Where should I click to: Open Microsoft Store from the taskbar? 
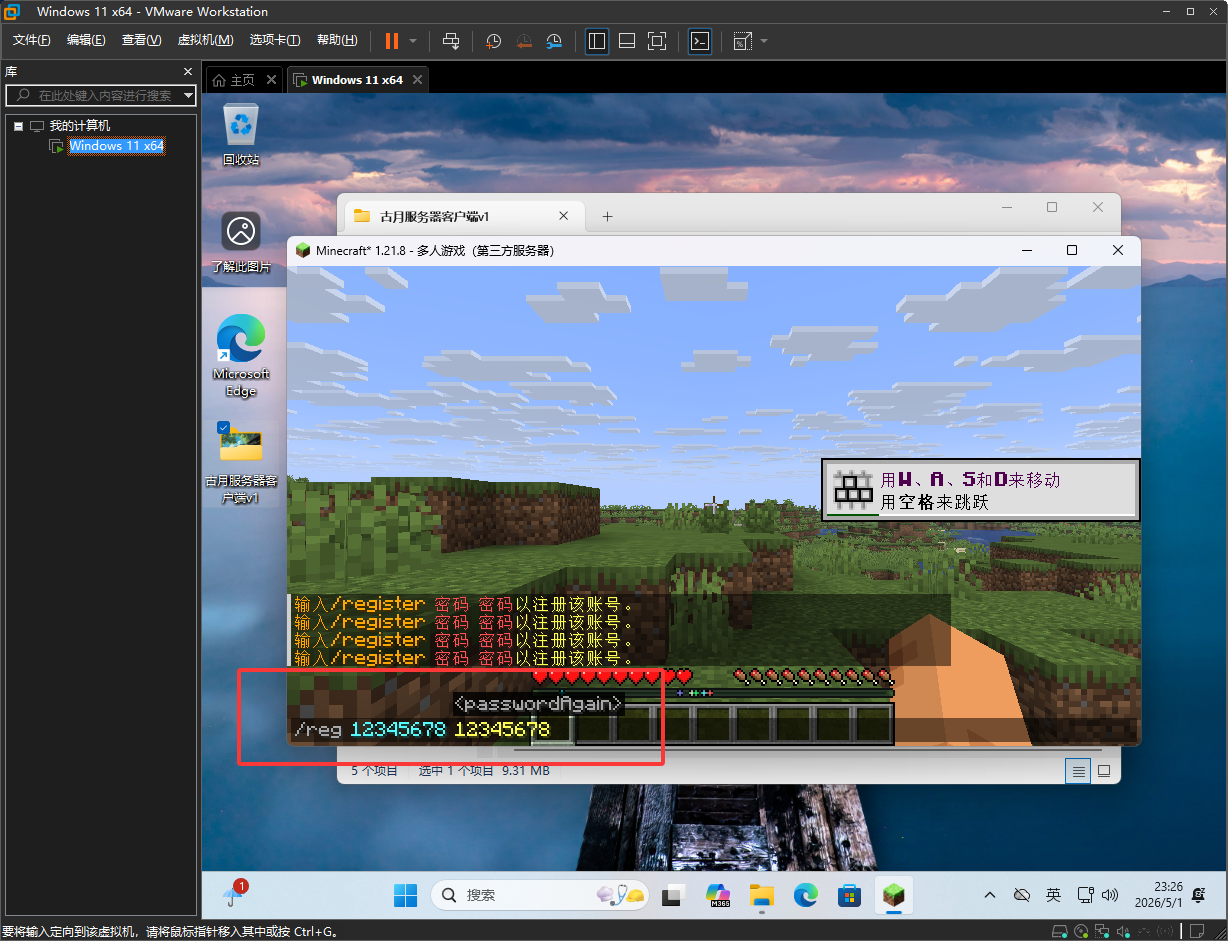849,894
